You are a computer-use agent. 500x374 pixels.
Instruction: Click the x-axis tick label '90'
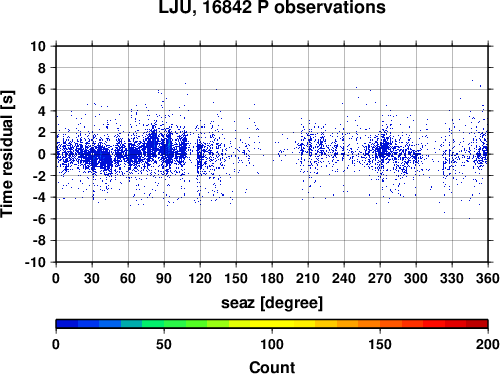[164, 278]
